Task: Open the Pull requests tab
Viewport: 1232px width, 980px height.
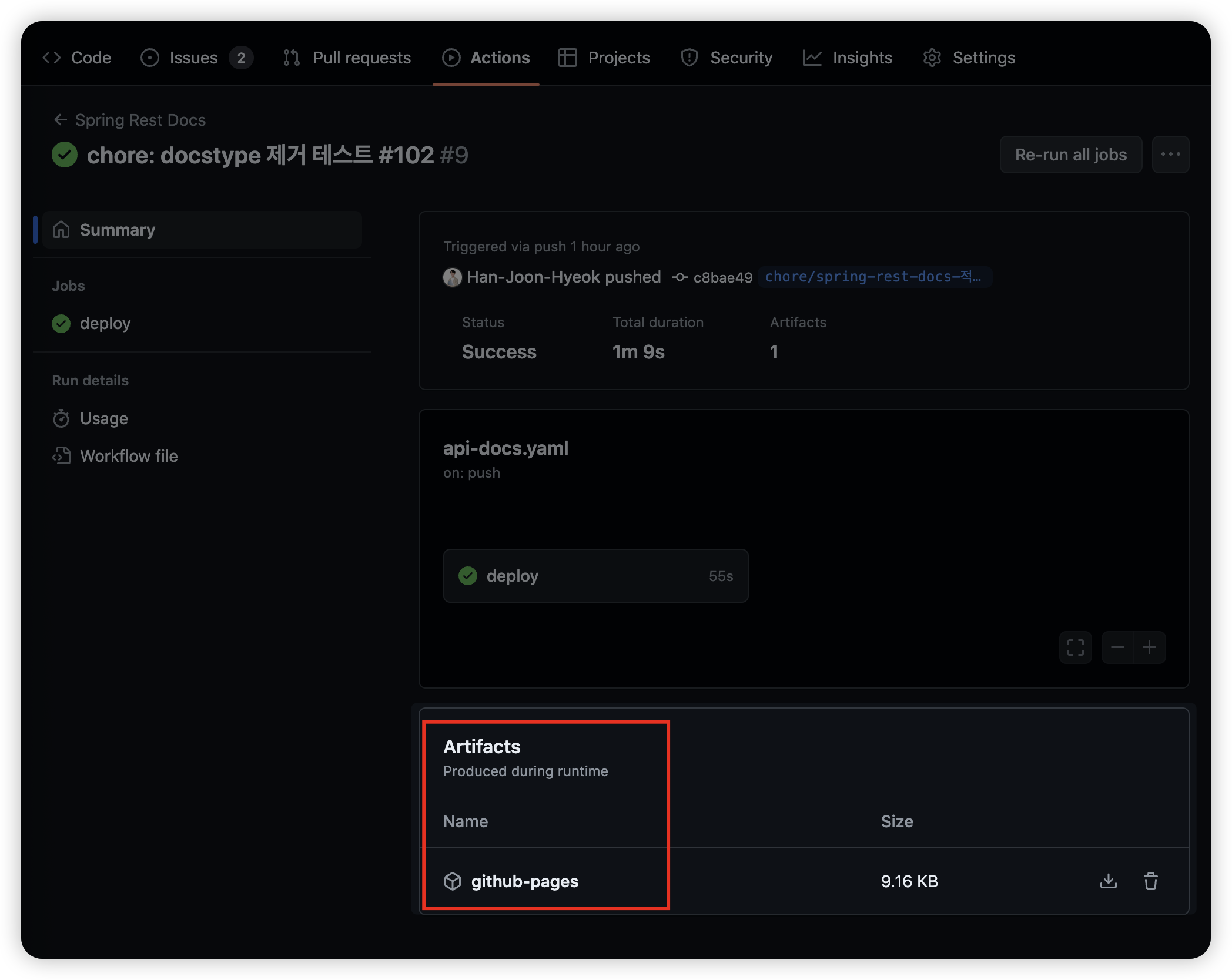Action: pyautogui.click(x=347, y=58)
